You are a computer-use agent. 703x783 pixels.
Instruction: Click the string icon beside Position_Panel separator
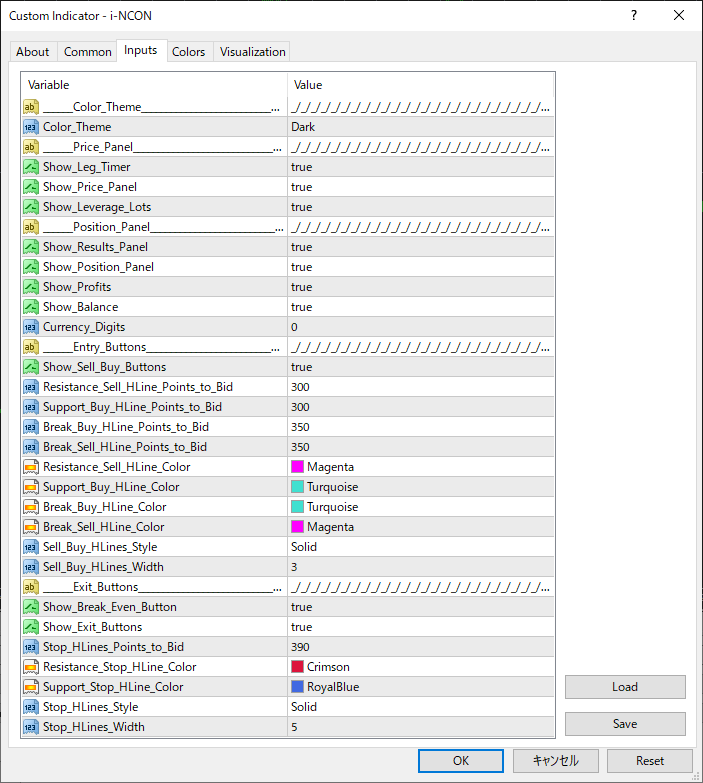(30, 227)
